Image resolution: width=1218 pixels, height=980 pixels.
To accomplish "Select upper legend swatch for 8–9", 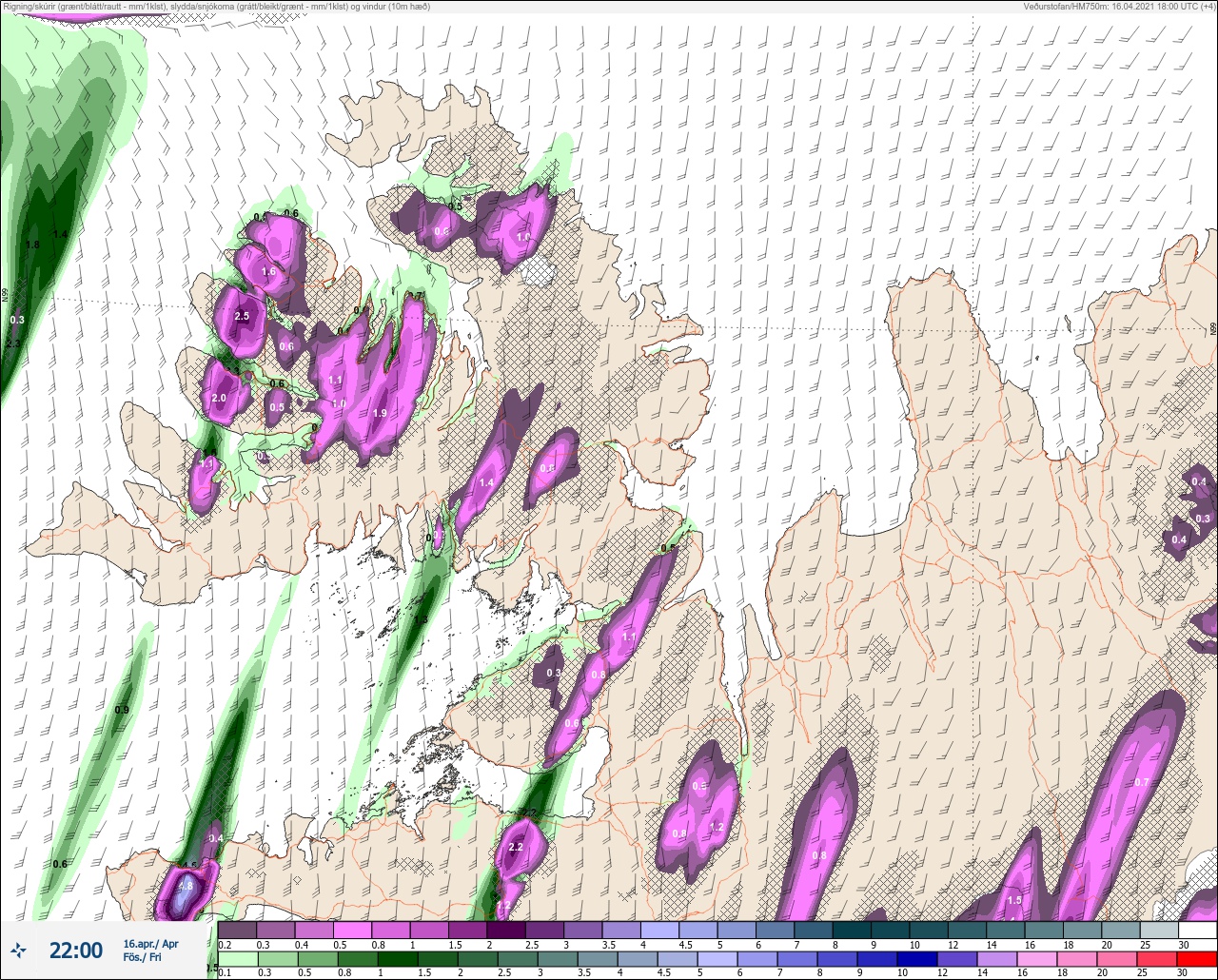I will [x=852, y=930].
